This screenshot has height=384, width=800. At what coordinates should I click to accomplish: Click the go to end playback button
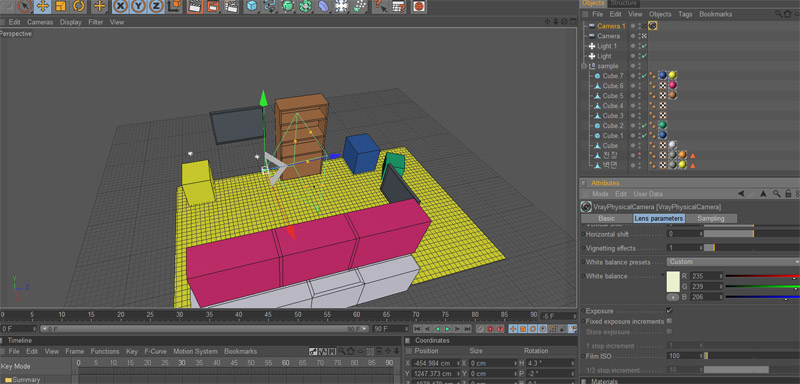click(x=467, y=329)
